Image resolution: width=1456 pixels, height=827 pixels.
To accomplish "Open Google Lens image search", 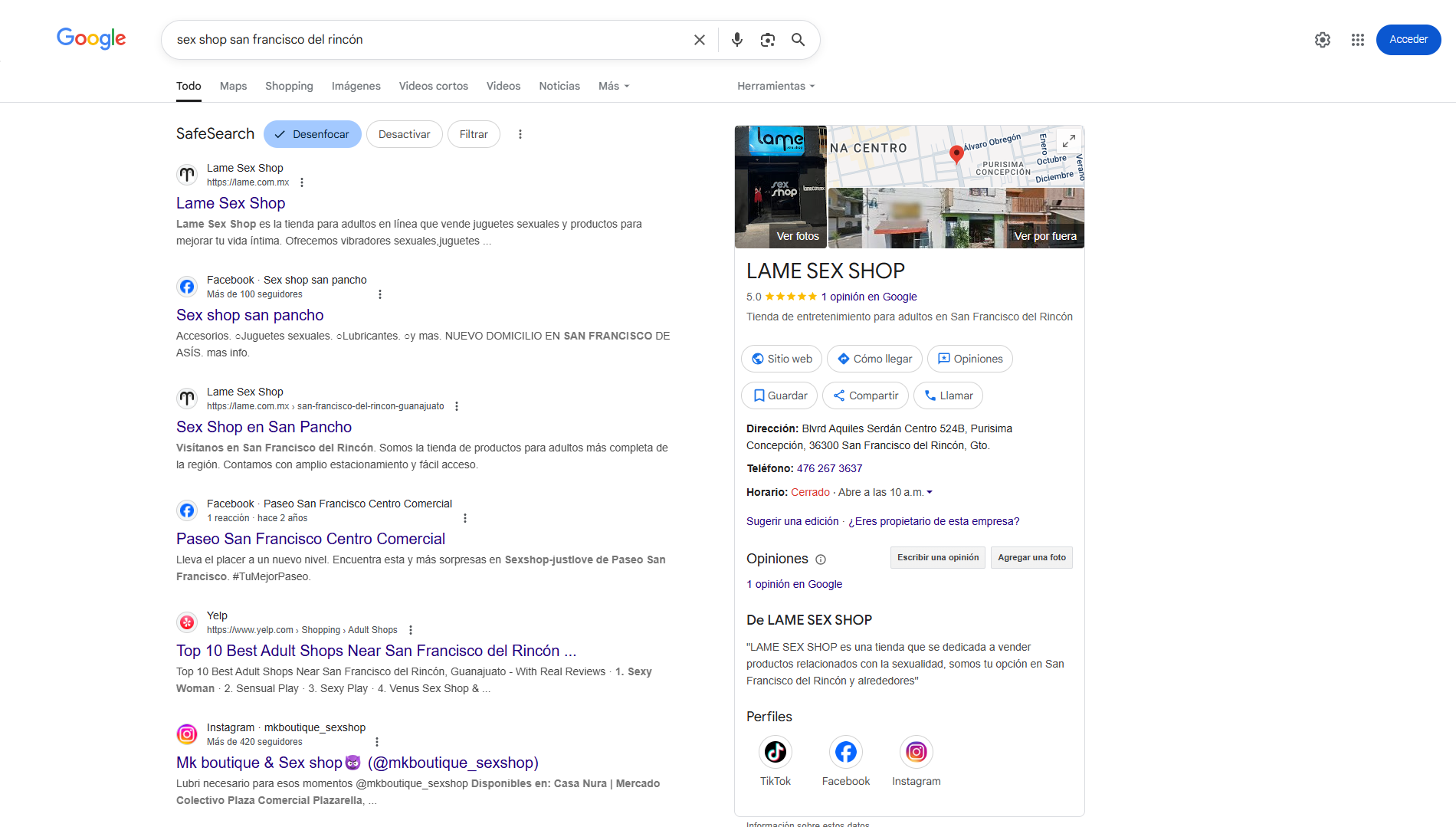I will coord(767,40).
